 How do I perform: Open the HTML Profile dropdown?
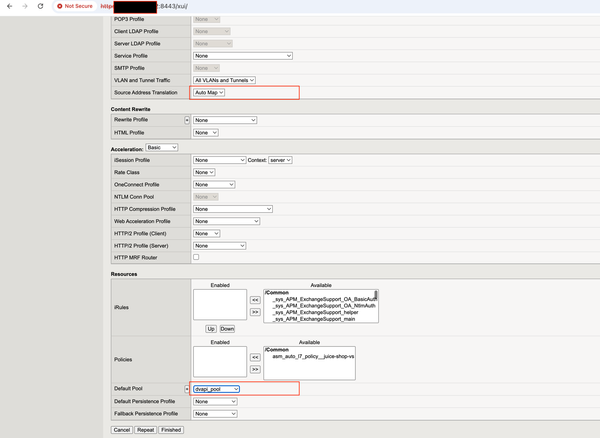[x=205, y=133]
